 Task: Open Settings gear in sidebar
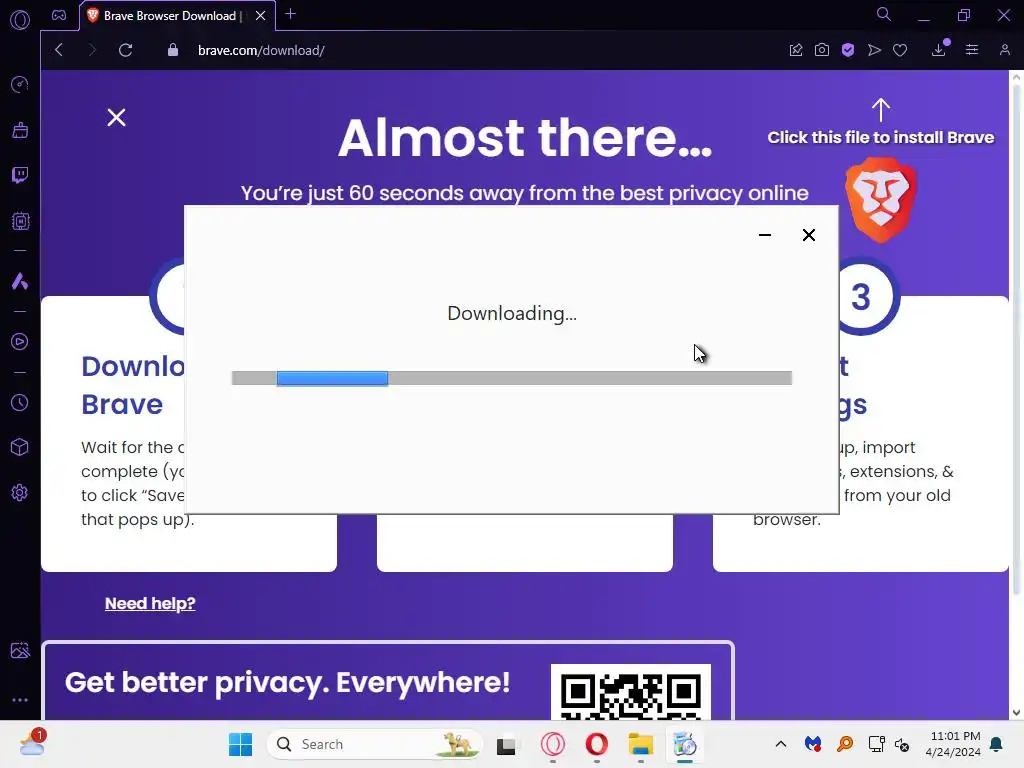(x=20, y=492)
